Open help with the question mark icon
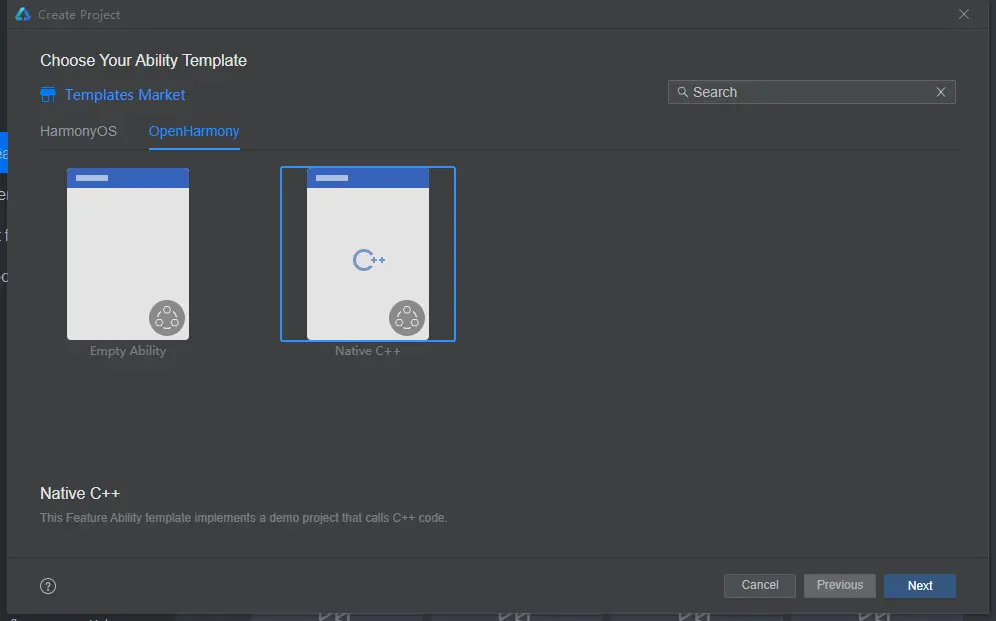 [48, 586]
